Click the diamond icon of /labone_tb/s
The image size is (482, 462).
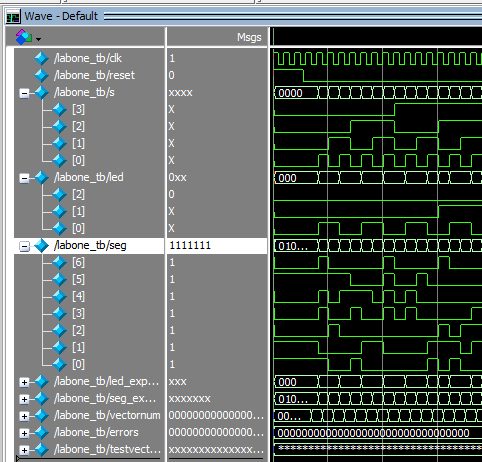click(x=42, y=93)
